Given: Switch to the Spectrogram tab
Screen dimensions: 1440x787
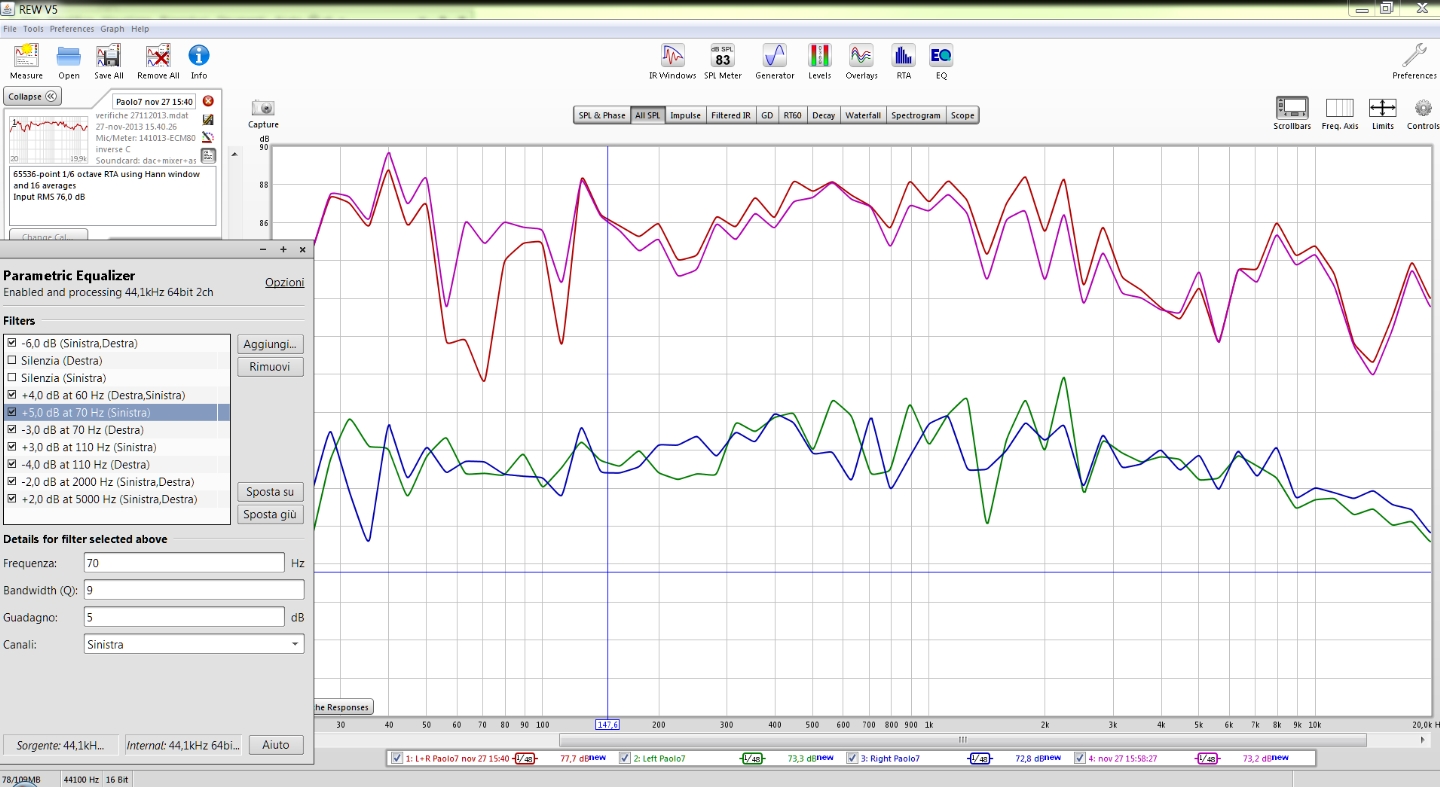Looking at the screenshot, I should click(916, 115).
